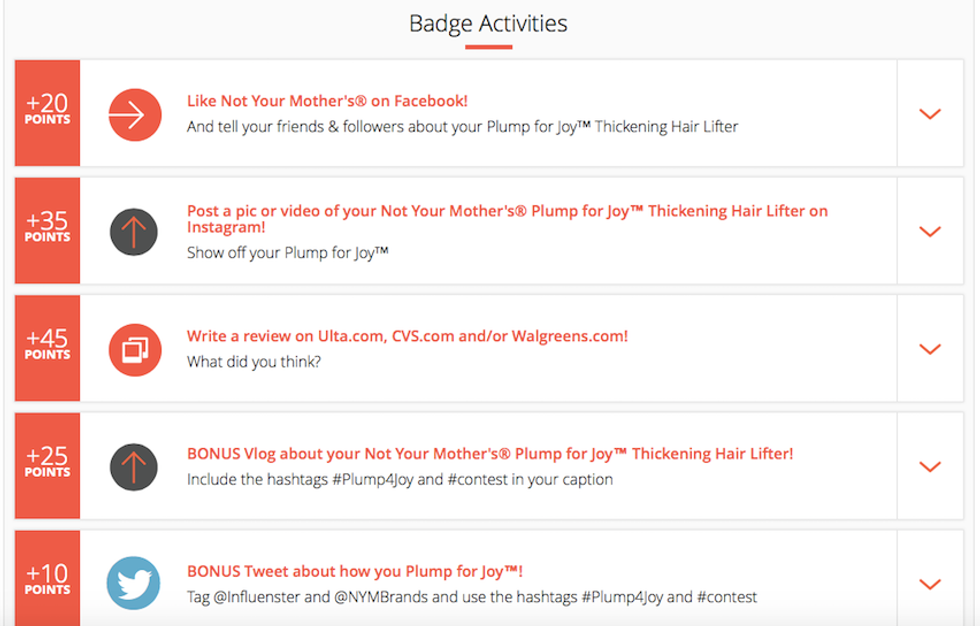Click the +45 points badge
Image resolution: width=980 pixels, height=626 pixels.
pyautogui.click(x=47, y=348)
